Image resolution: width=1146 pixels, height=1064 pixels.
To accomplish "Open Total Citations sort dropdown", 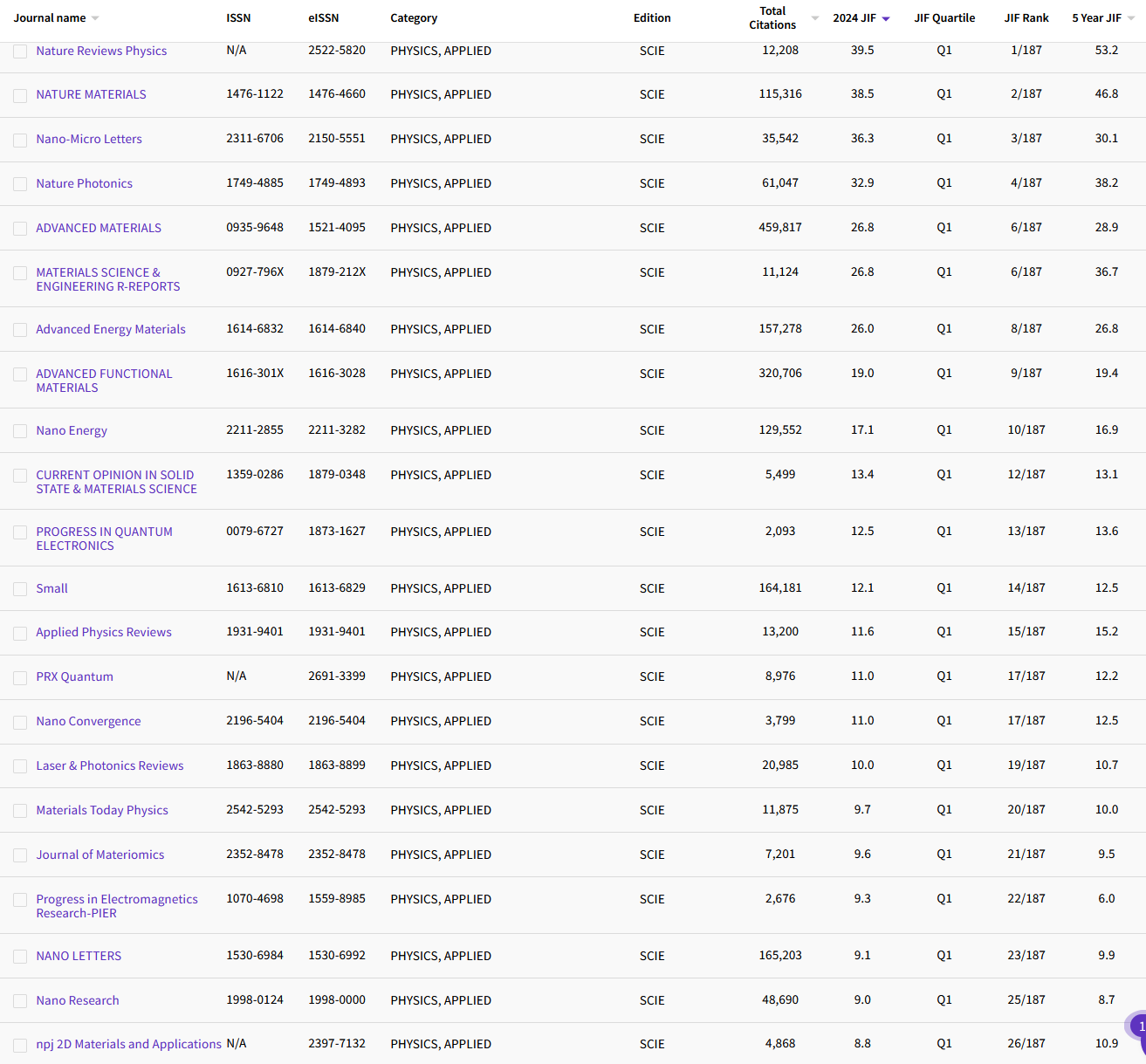I will pyautogui.click(x=815, y=18).
